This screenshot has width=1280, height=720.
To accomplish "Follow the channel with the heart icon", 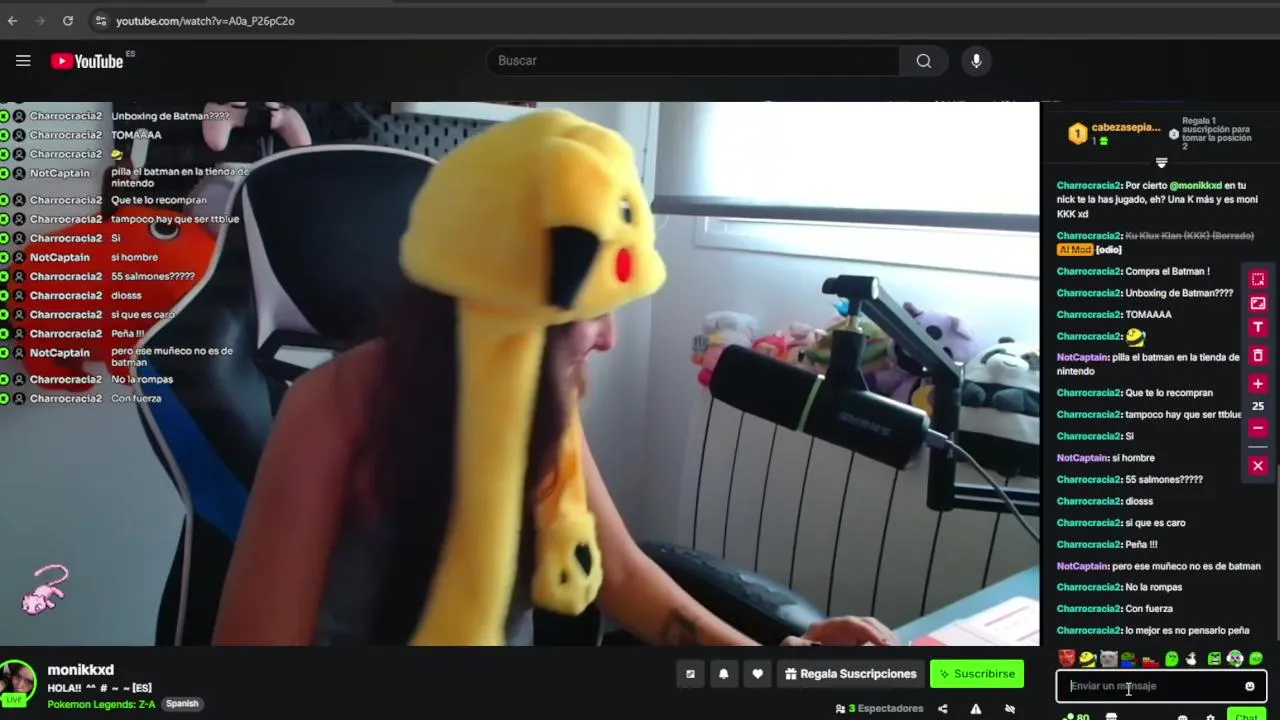I will pyautogui.click(x=757, y=674).
